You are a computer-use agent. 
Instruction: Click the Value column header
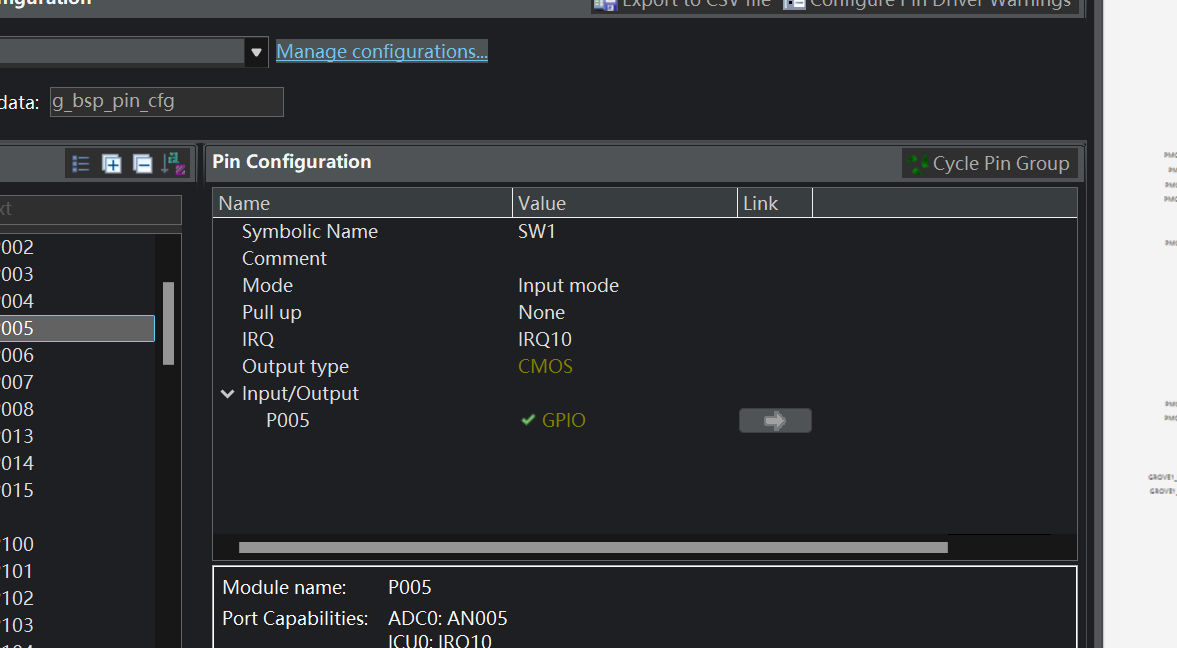625,203
